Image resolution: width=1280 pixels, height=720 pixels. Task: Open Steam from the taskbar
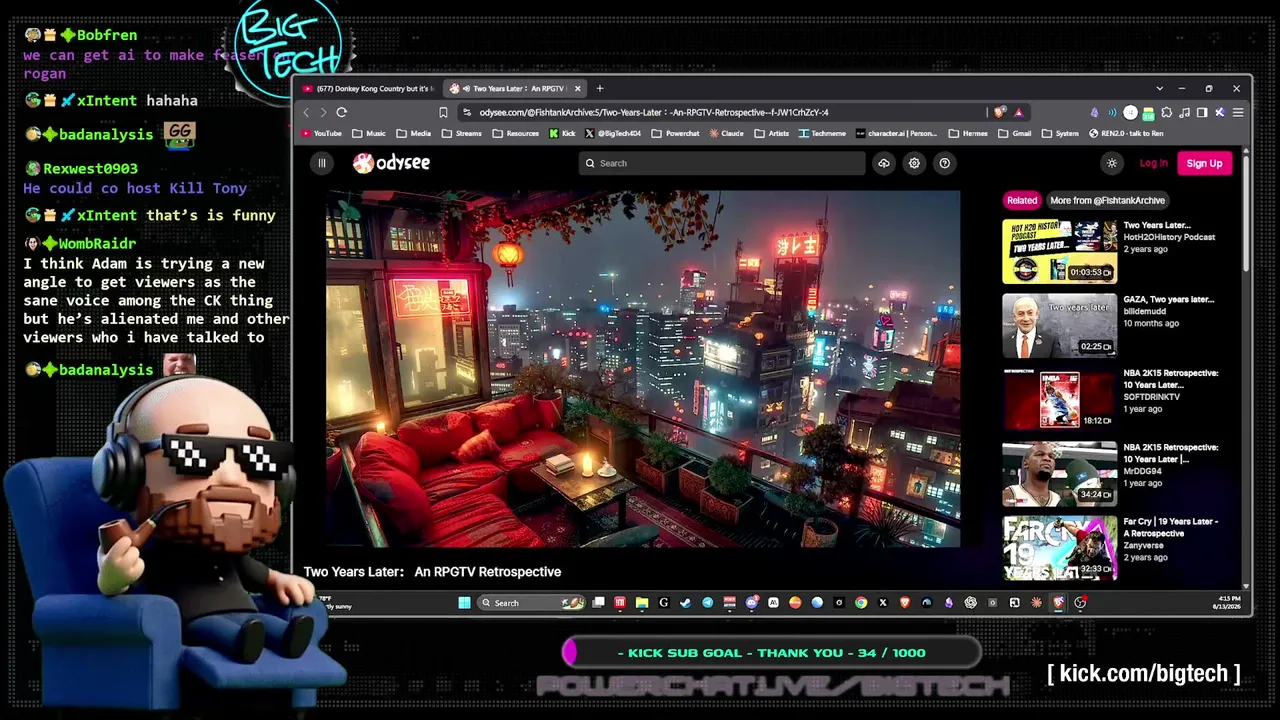pos(686,602)
